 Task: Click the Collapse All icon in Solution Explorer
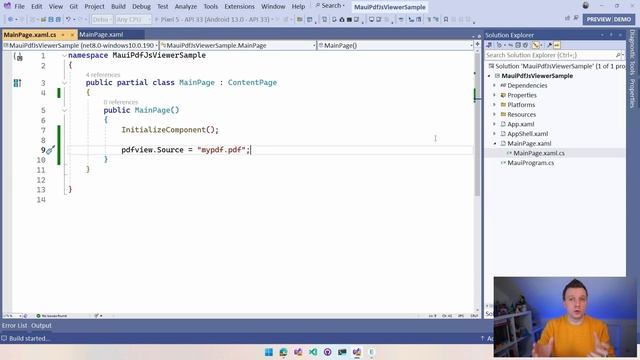518,45
